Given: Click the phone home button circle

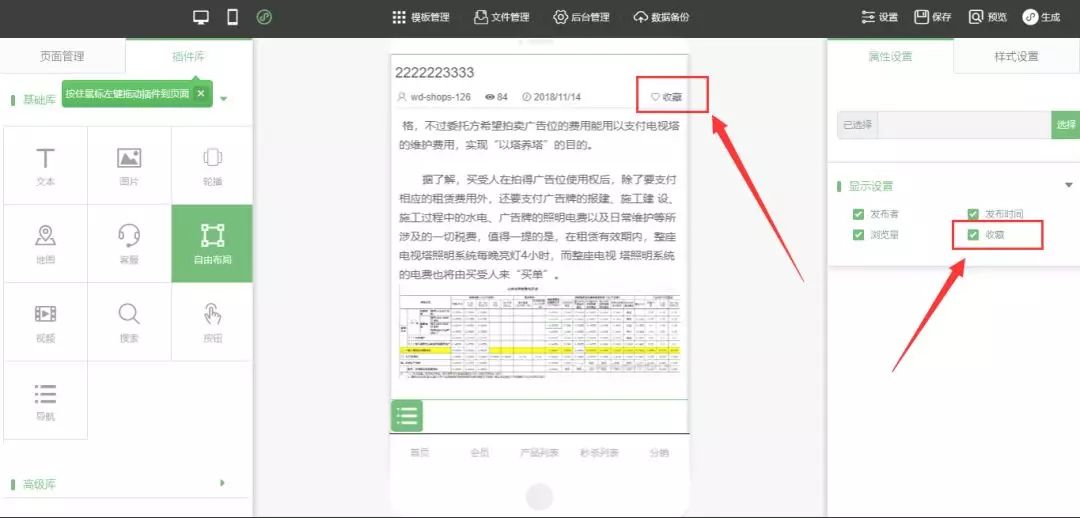Looking at the screenshot, I should 539,497.
